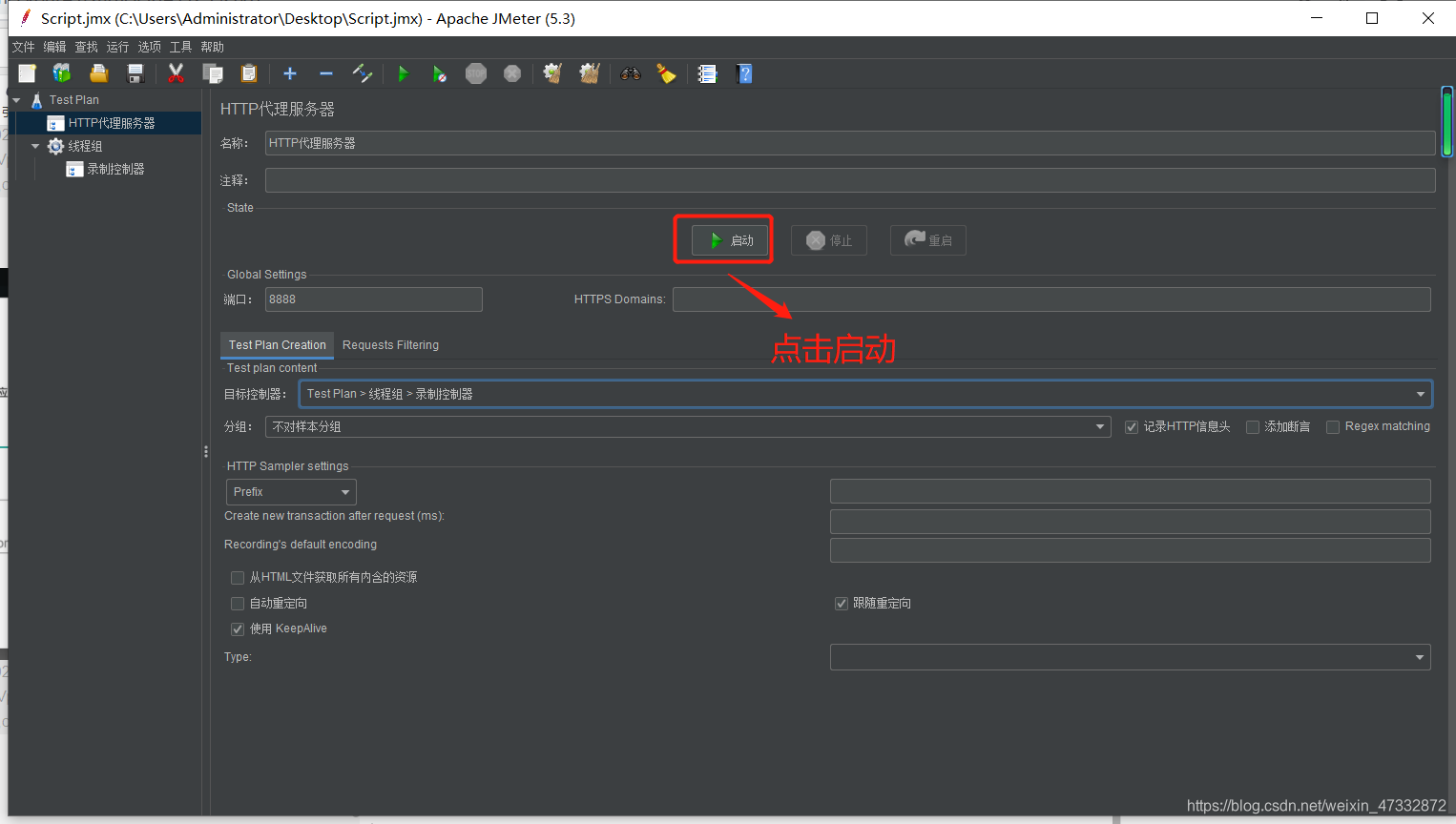The width and height of the screenshot is (1456, 824).
Task: Click the Prefix value input field
Action: click(x=1131, y=491)
